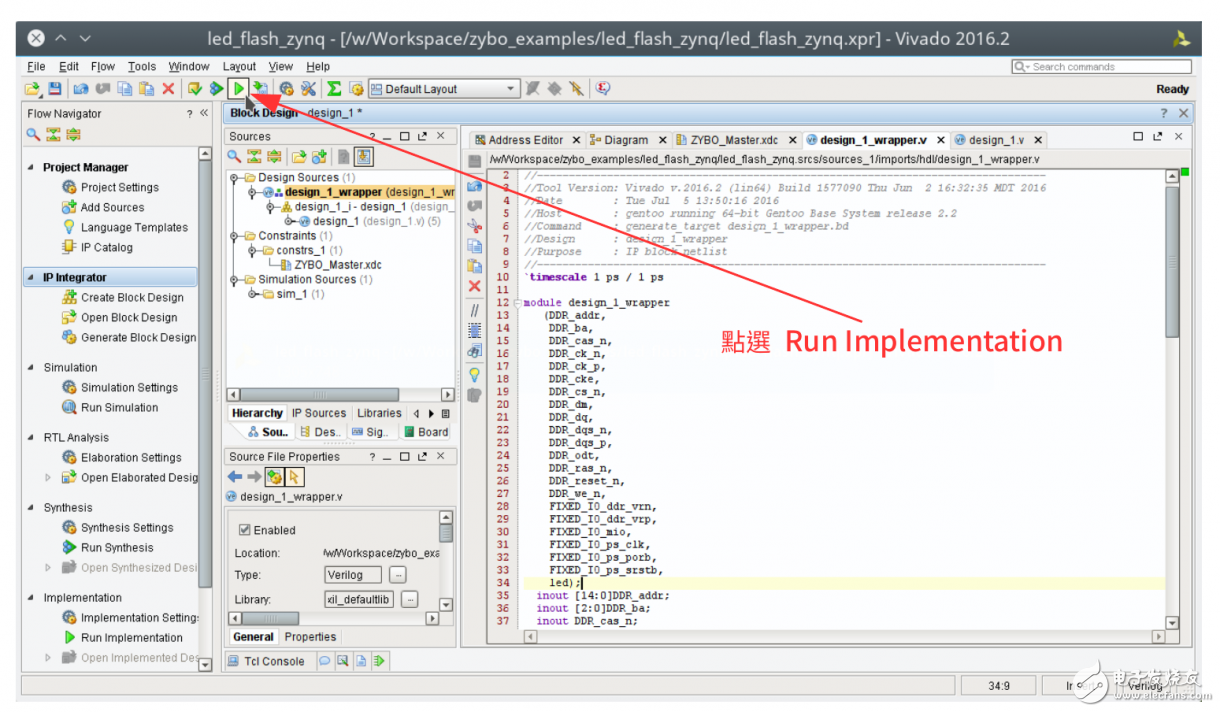
Task: Click the search magnifier icon in Sources panel
Action: [234, 157]
